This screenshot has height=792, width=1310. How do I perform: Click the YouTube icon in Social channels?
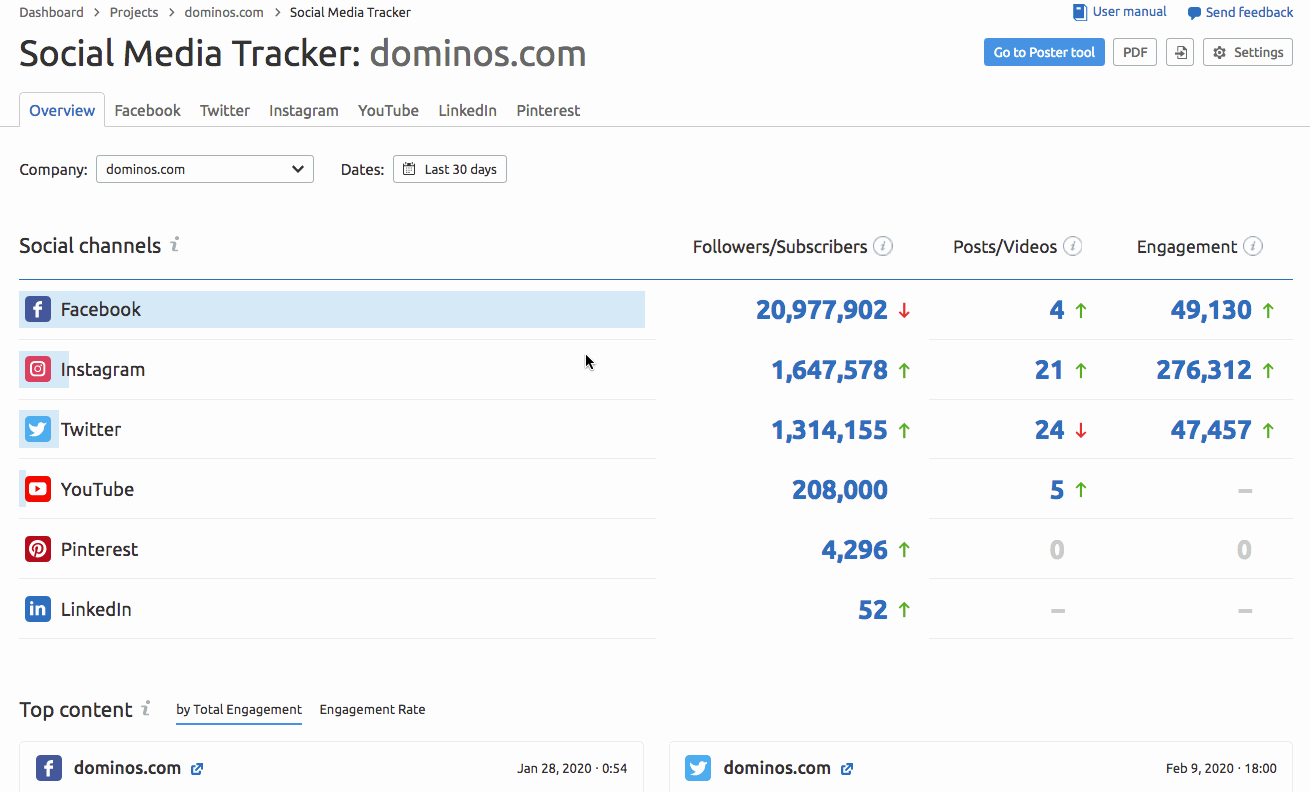coord(38,489)
